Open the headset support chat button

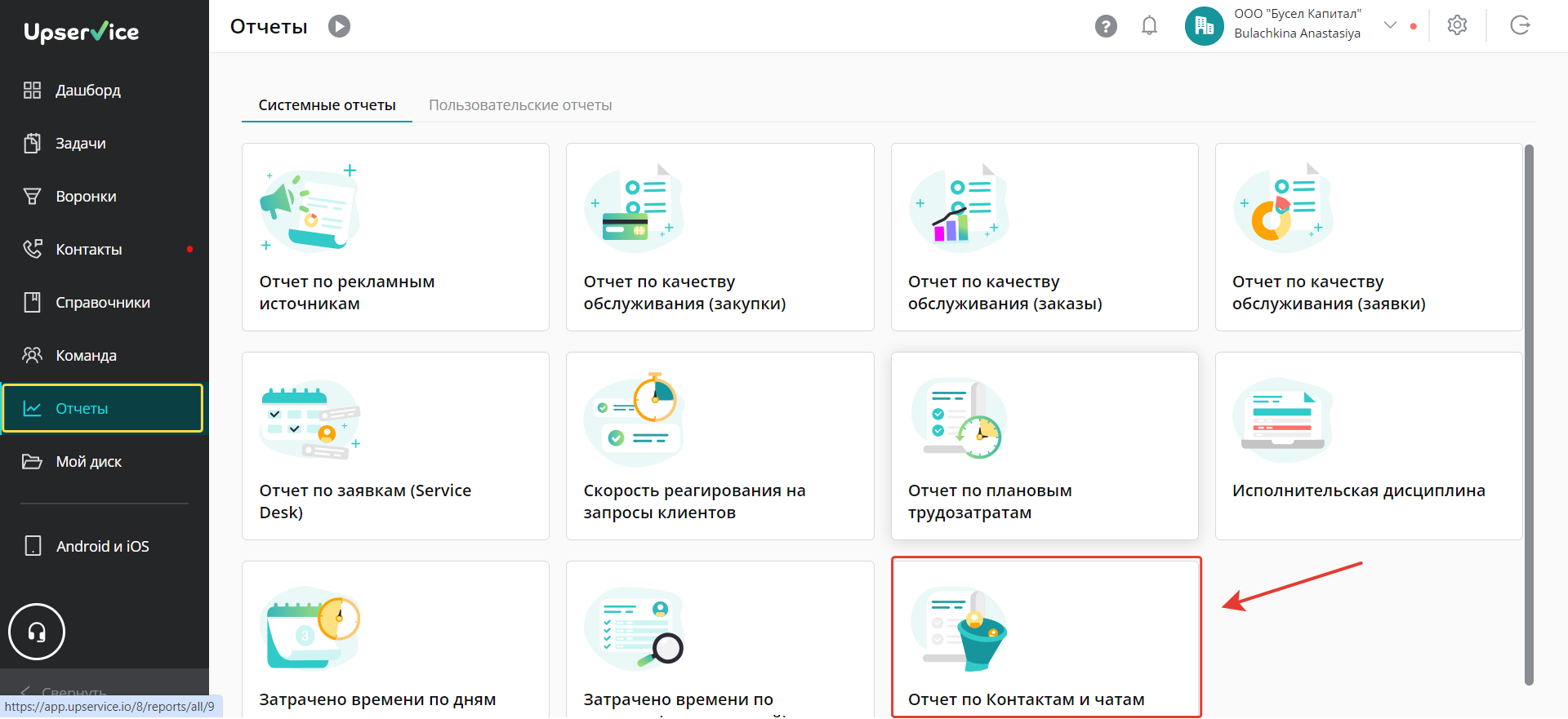(37, 632)
